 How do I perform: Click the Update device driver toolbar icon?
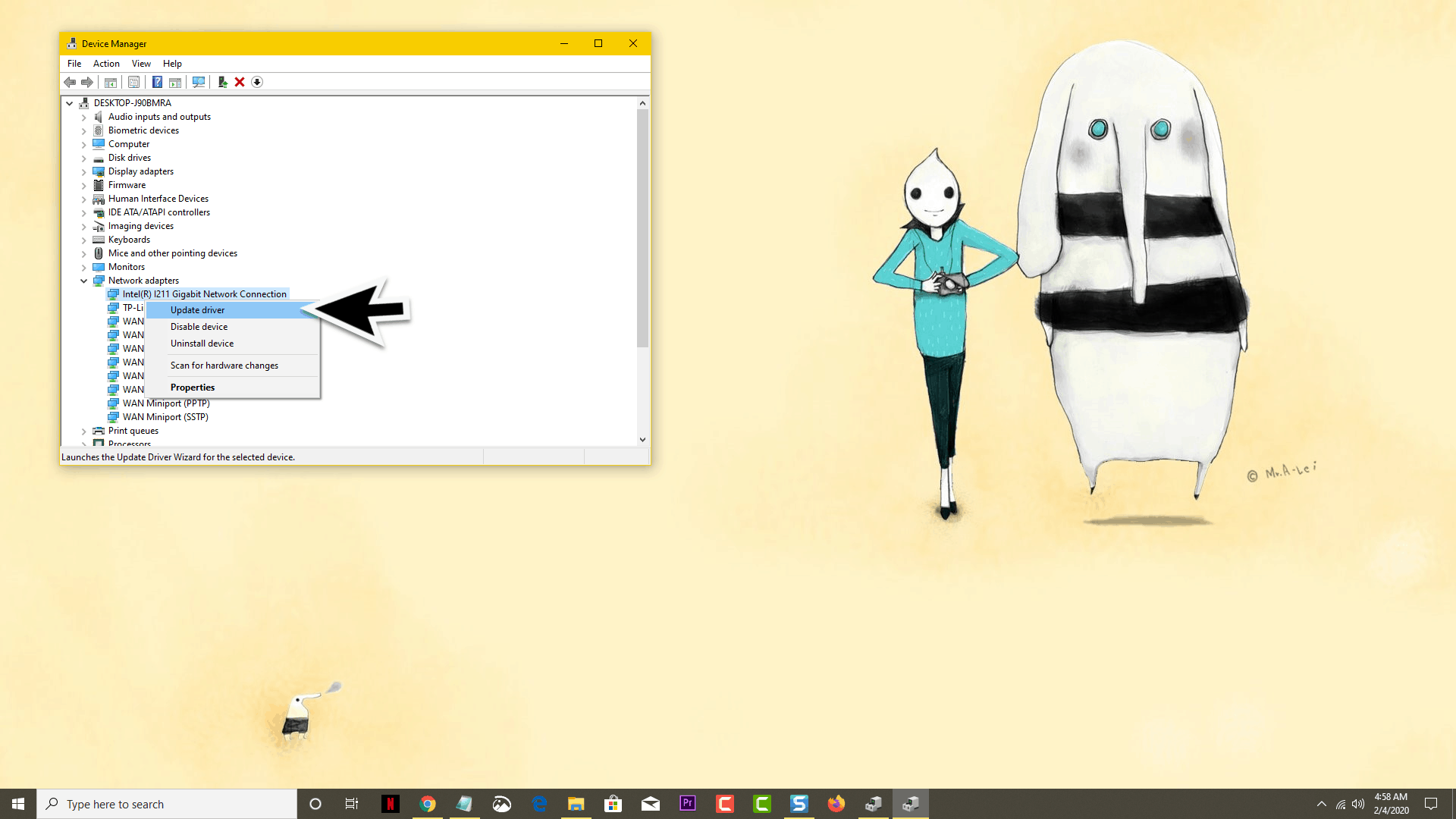(222, 82)
